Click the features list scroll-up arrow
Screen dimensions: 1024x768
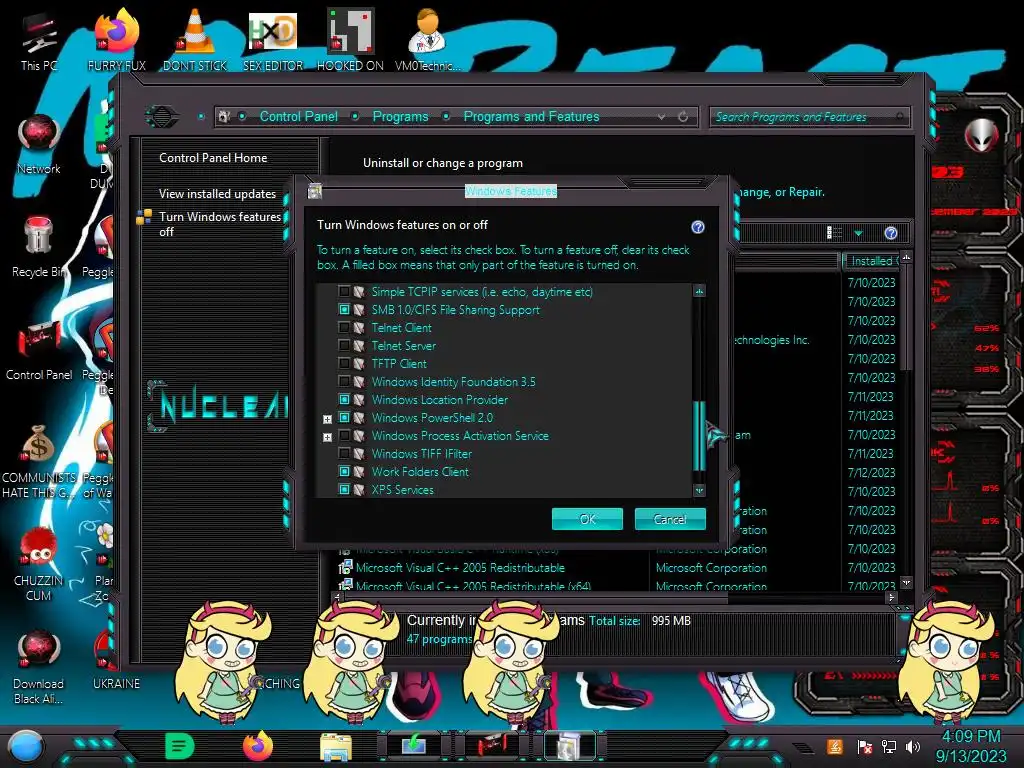click(x=699, y=291)
